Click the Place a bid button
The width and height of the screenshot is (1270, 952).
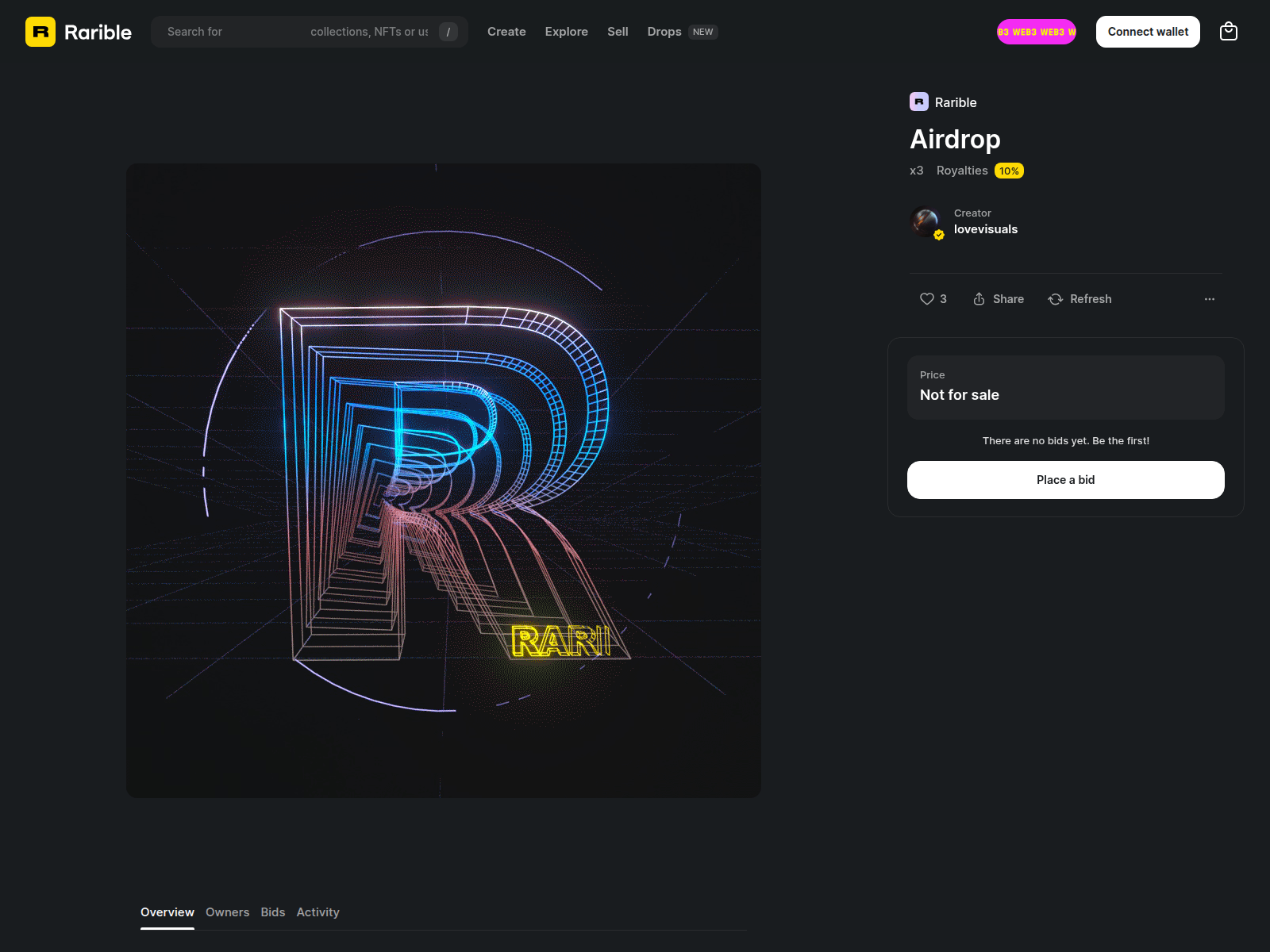coord(1065,480)
